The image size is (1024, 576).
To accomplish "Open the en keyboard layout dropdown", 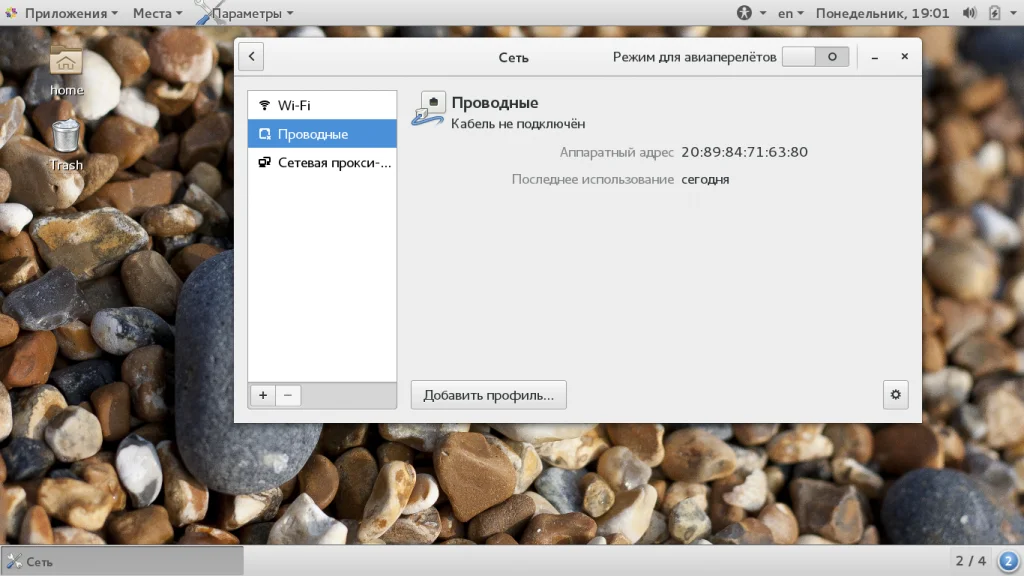I will tap(790, 13).
